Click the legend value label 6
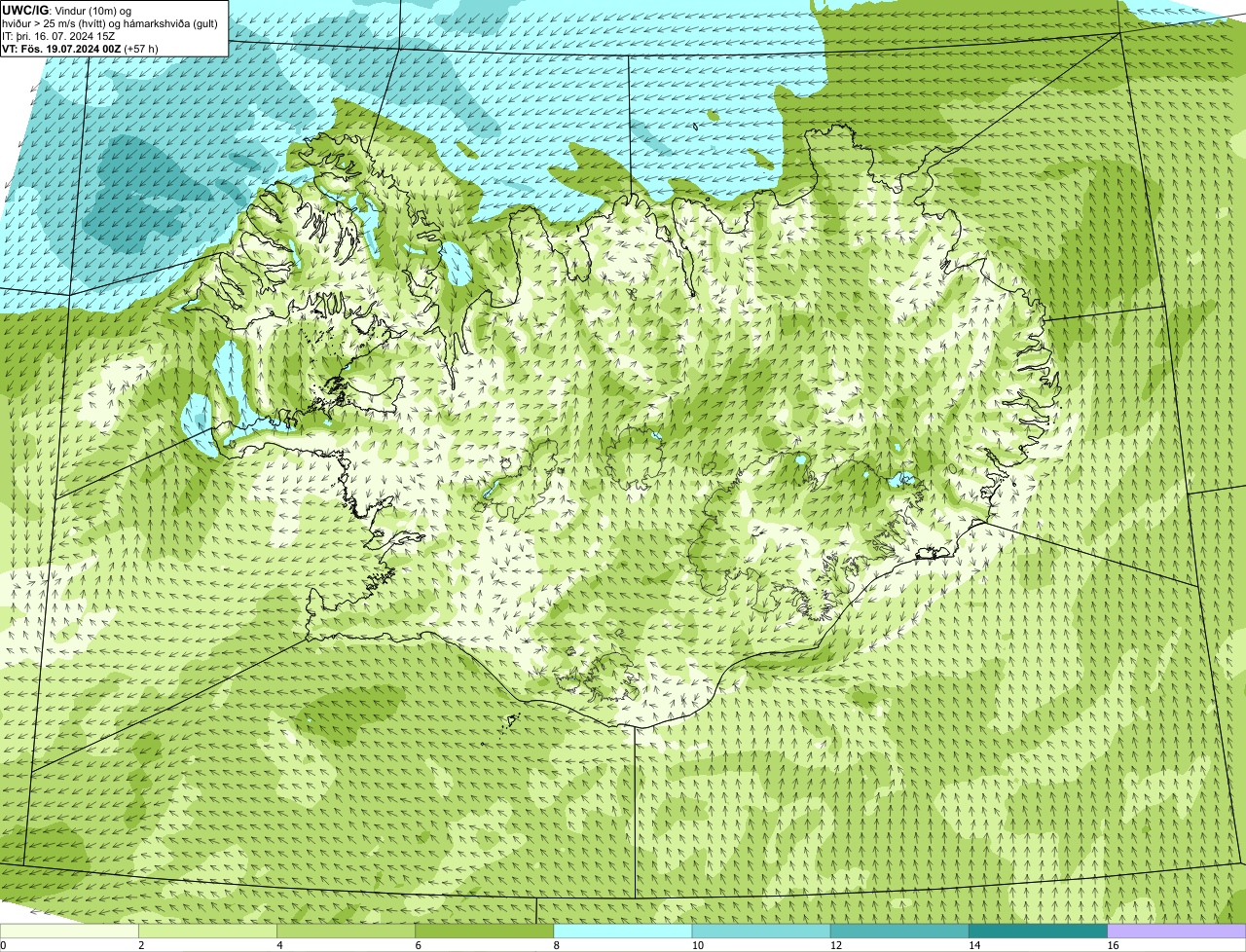 pyautogui.click(x=418, y=945)
